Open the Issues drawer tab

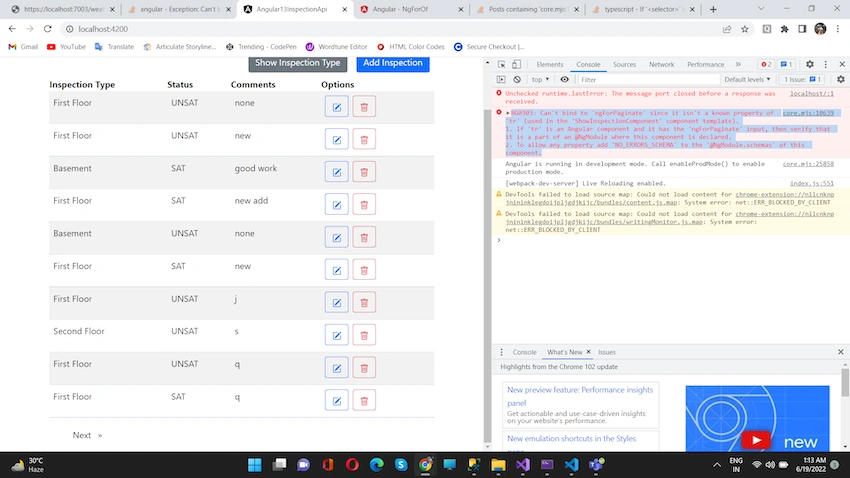click(607, 352)
